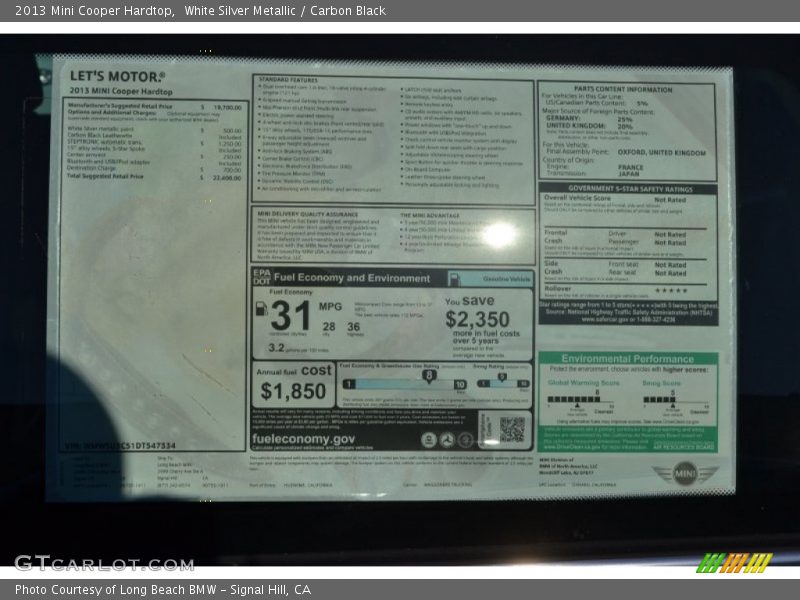Click the 'Global Warming Score' bar
The width and height of the screenshot is (800, 600).
point(574,399)
